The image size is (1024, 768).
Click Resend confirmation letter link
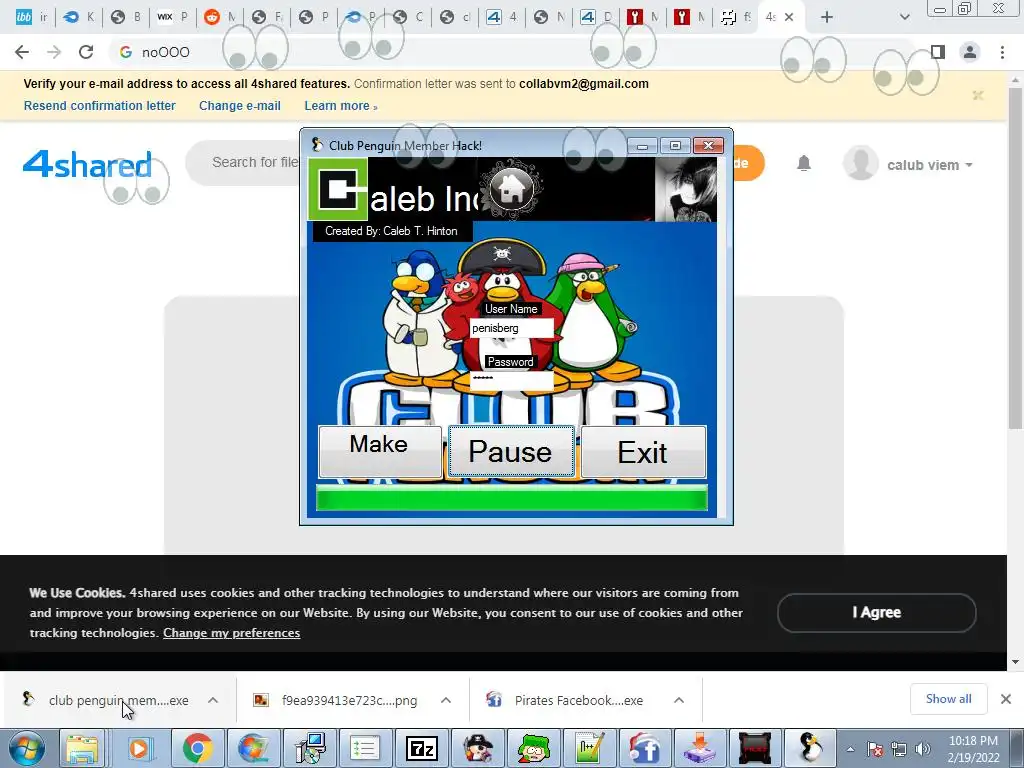[x=99, y=106]
